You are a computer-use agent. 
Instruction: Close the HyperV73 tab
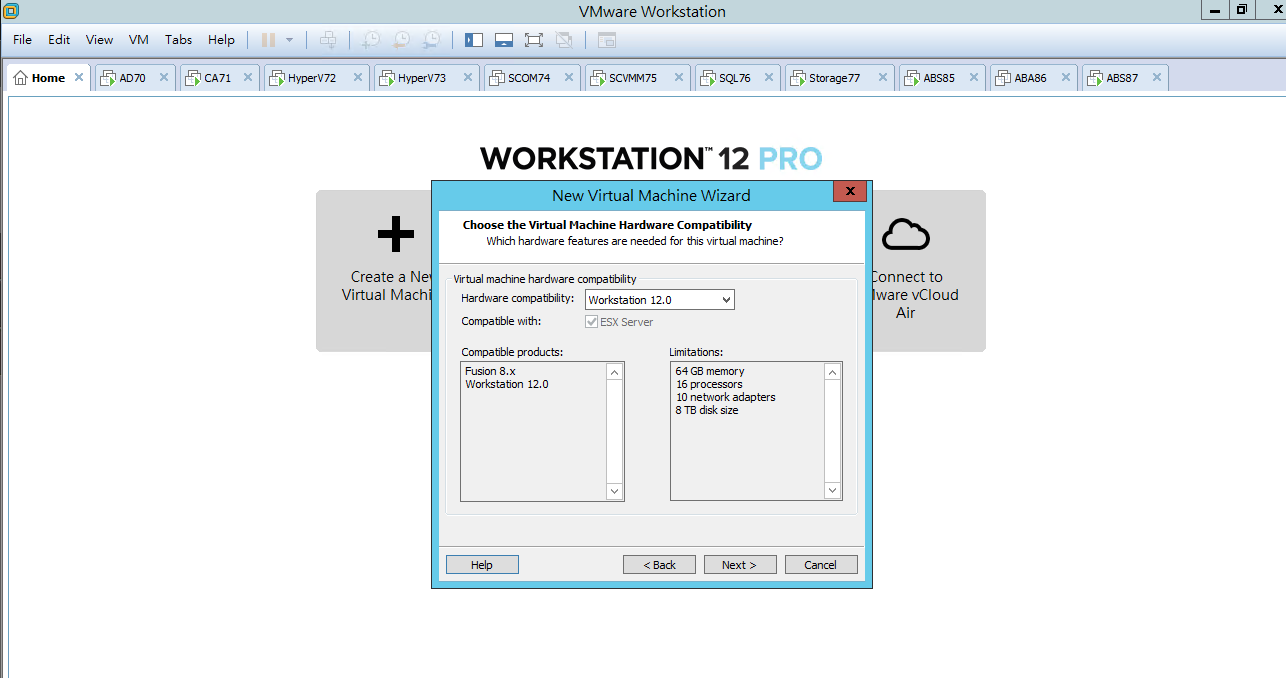468,77
